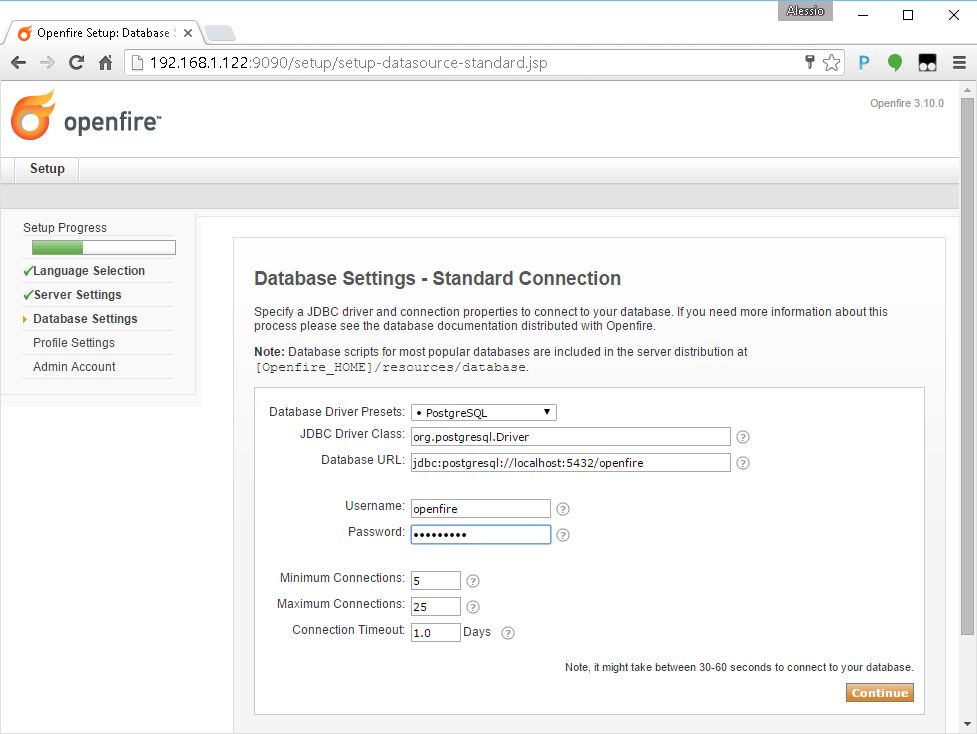This screenshot has width=977, height=734.
Task: Reload the page in browser
Action: tap(76, 63)
